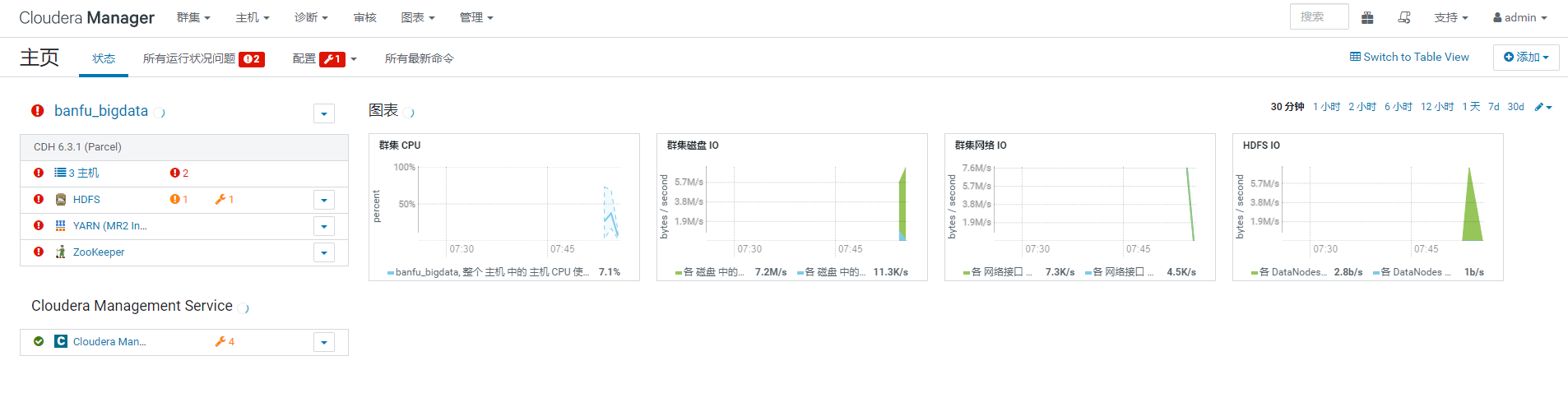Set chart time range to 7d

[x=1493, y=107]
